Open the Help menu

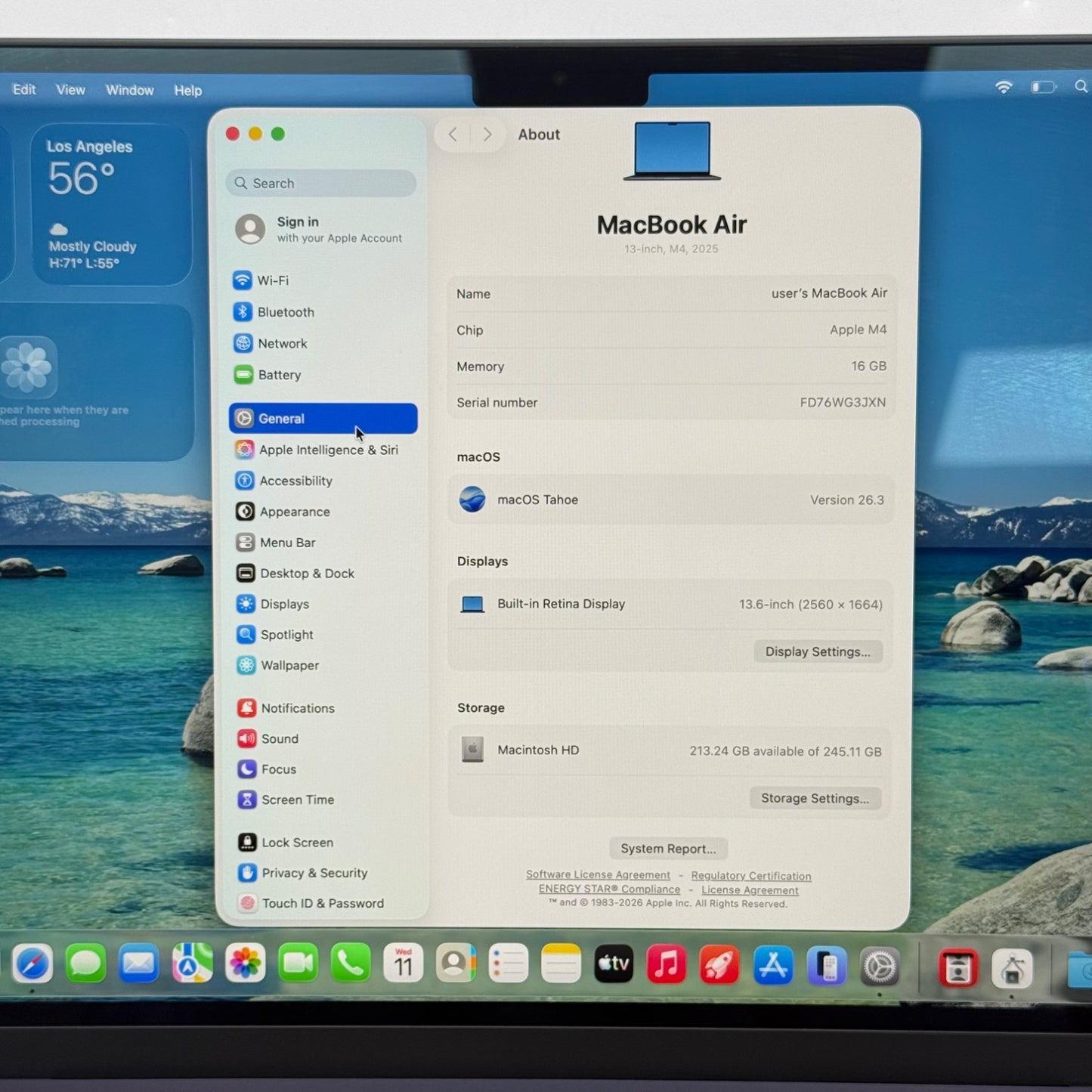click(187, 91)
